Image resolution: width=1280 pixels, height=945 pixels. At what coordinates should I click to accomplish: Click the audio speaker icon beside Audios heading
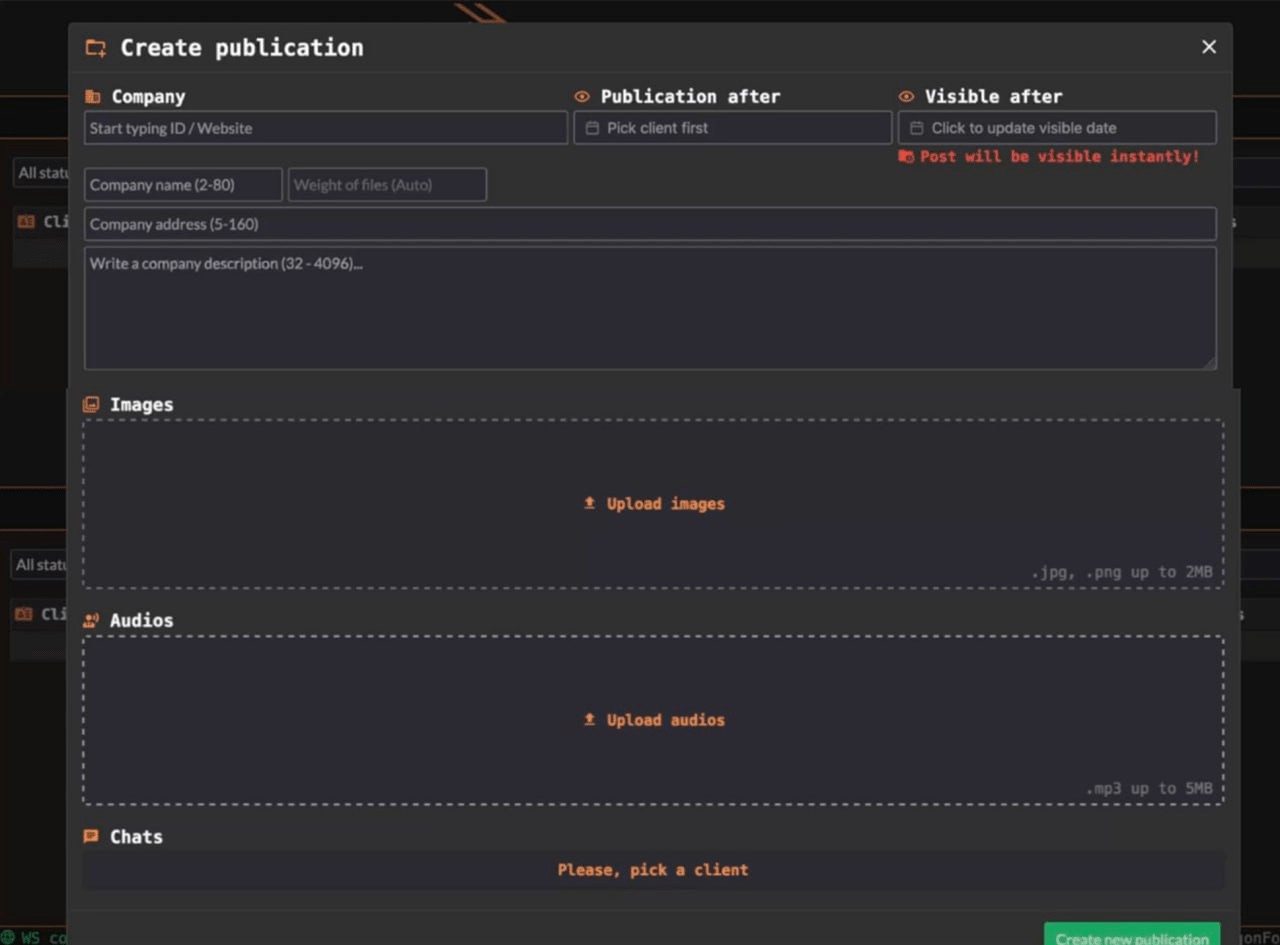tap(91, 619)
